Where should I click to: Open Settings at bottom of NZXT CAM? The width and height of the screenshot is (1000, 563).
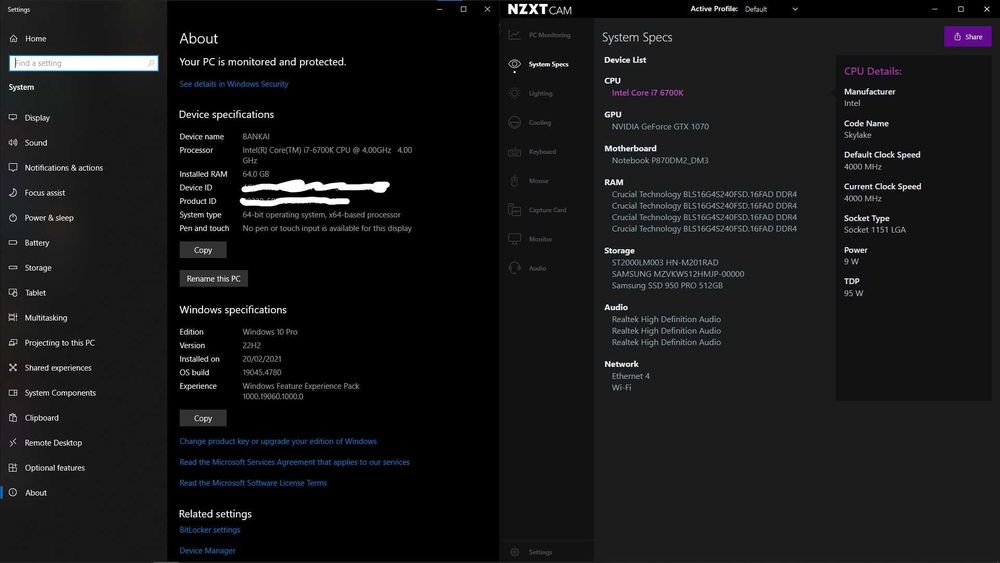pyautogui.click(x=540, y=552)
